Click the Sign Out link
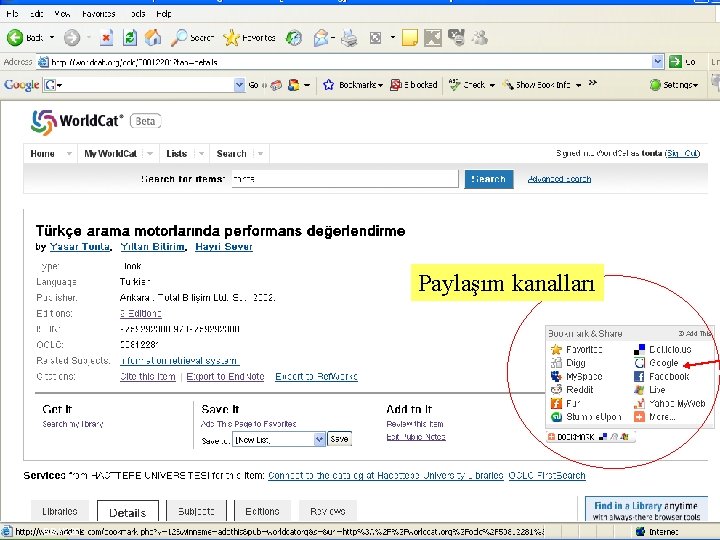The image size is (720, 540). (683, 153)
